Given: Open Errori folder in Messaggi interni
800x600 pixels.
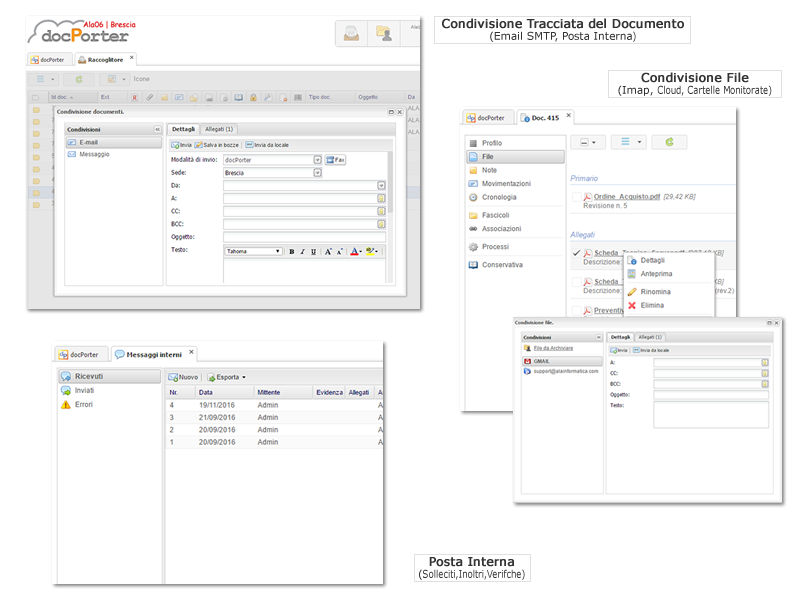Looking at the screenshot, I should coord(109,405).
